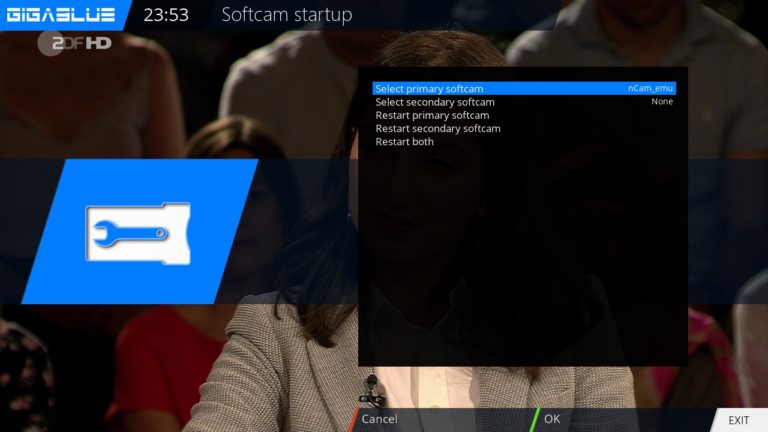Highlight Select primary softcam entry
The image size is (768, 432).
429,89
